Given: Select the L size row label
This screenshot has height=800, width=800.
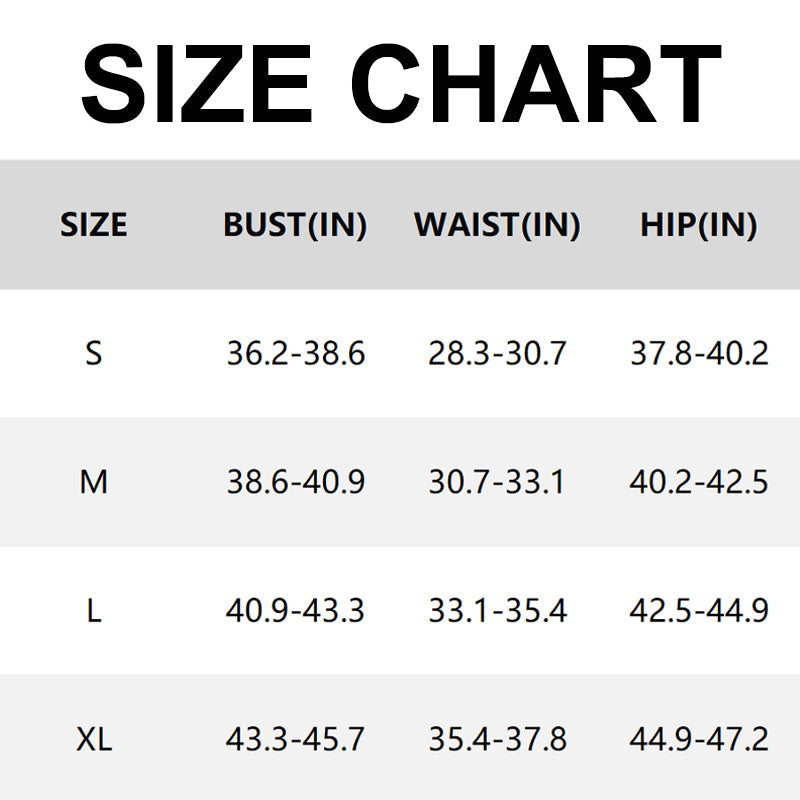Looking at the screenshot, I should [x=94, y=610].
